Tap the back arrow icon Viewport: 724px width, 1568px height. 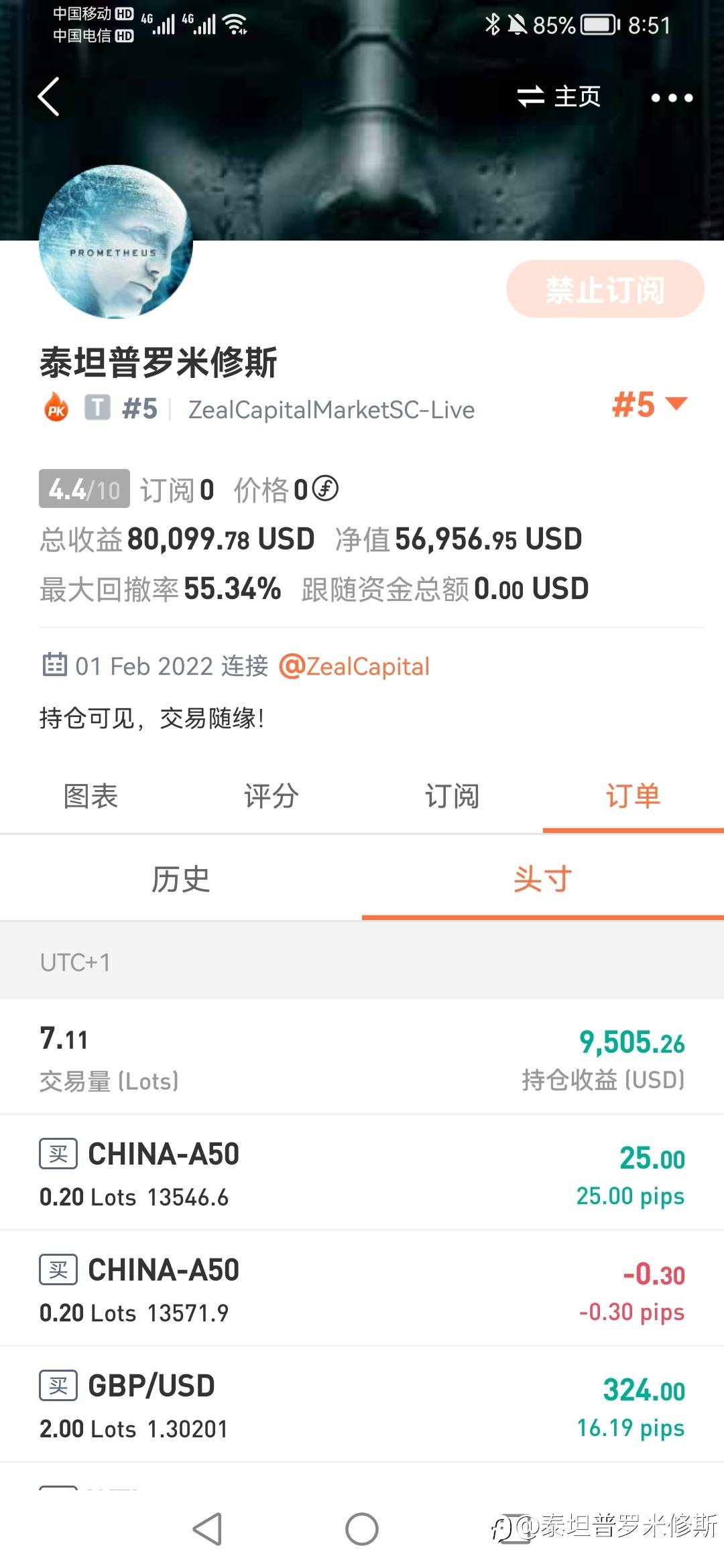(x=49, y=96)
